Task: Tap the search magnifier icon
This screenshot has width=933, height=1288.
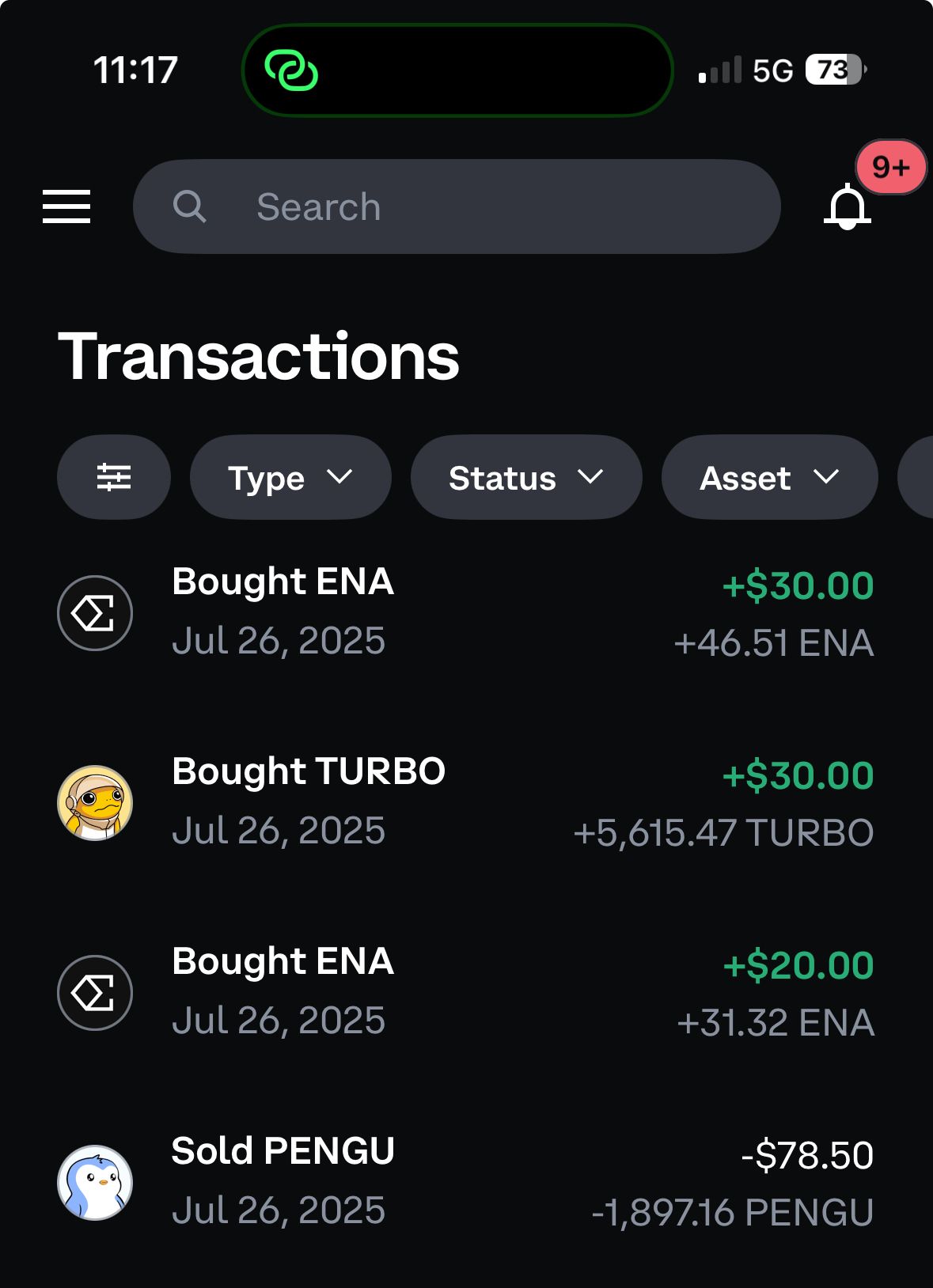Action: click(x=189, y=206)
